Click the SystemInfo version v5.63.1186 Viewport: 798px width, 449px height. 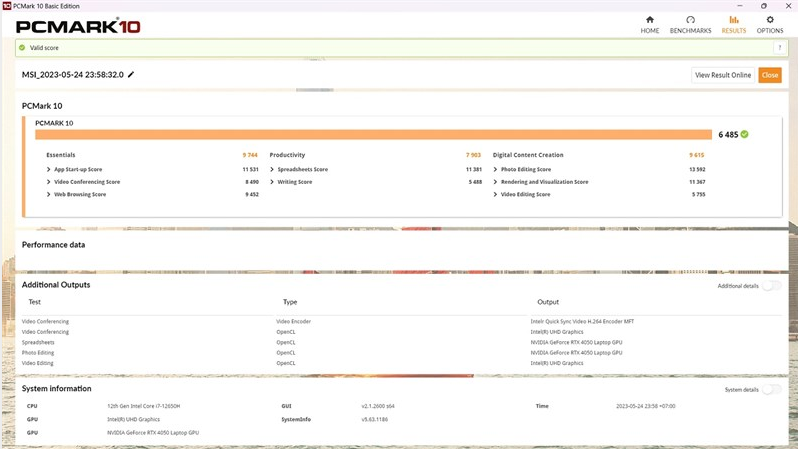(375, 419)
